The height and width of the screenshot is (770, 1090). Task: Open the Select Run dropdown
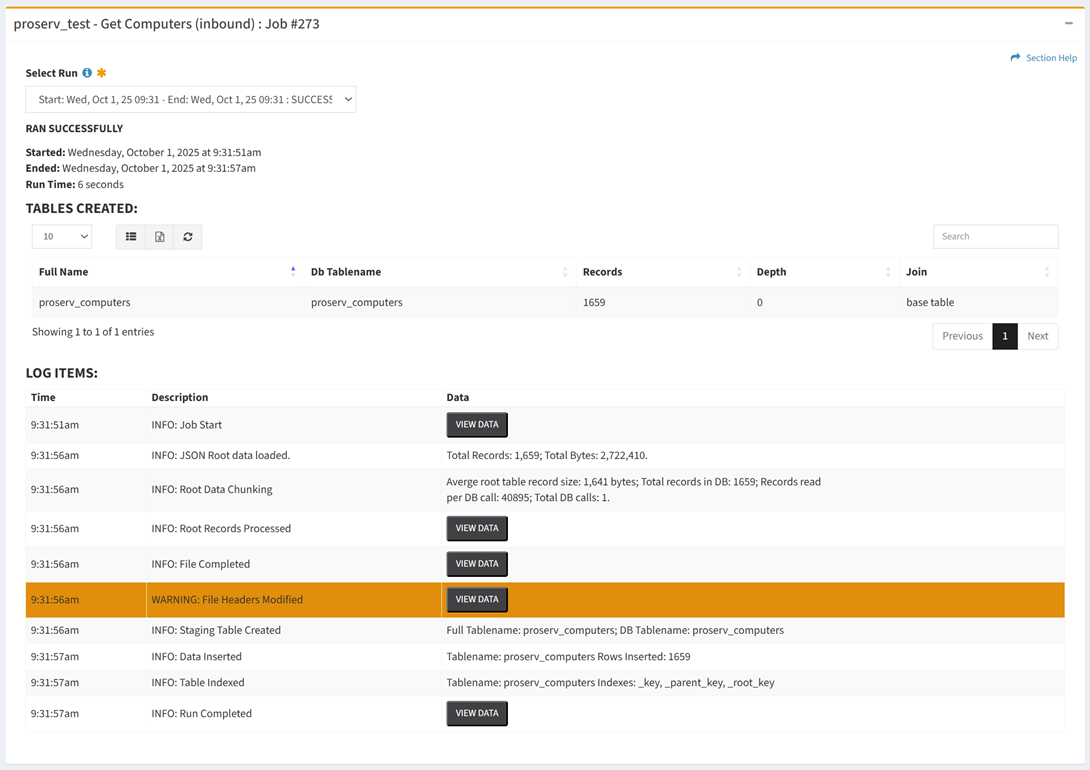[190, 100]
